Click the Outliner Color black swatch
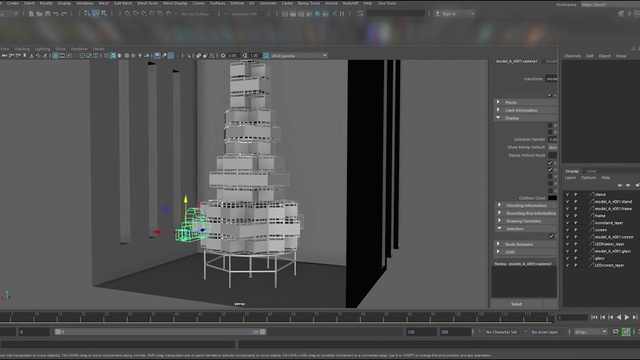The height and width of the screenshot is (360, 640). 552,198
